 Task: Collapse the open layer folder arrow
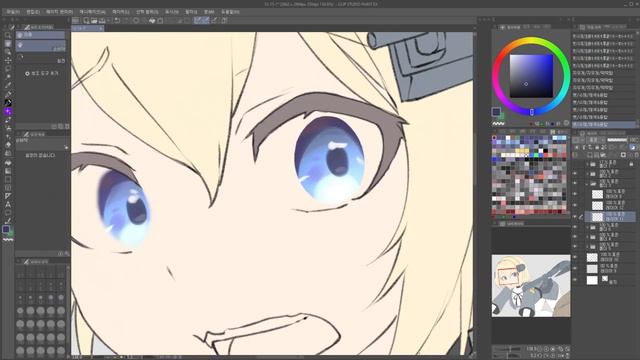click(x=587, y=184)
